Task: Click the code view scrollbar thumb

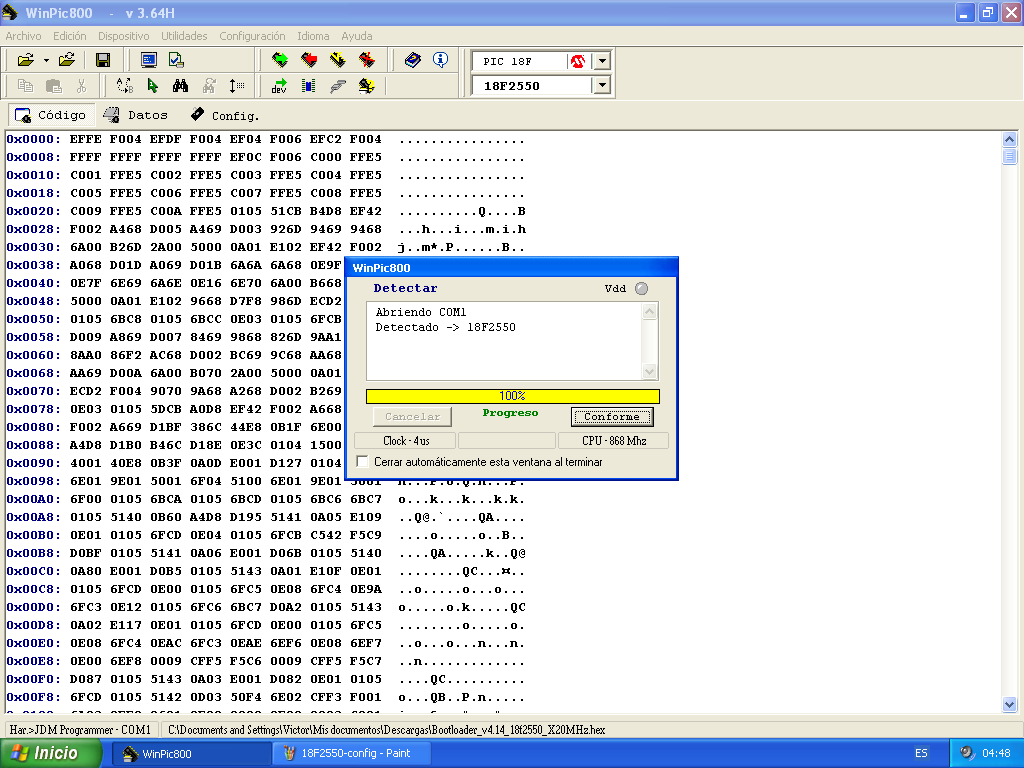Action: click(1009, 157)
